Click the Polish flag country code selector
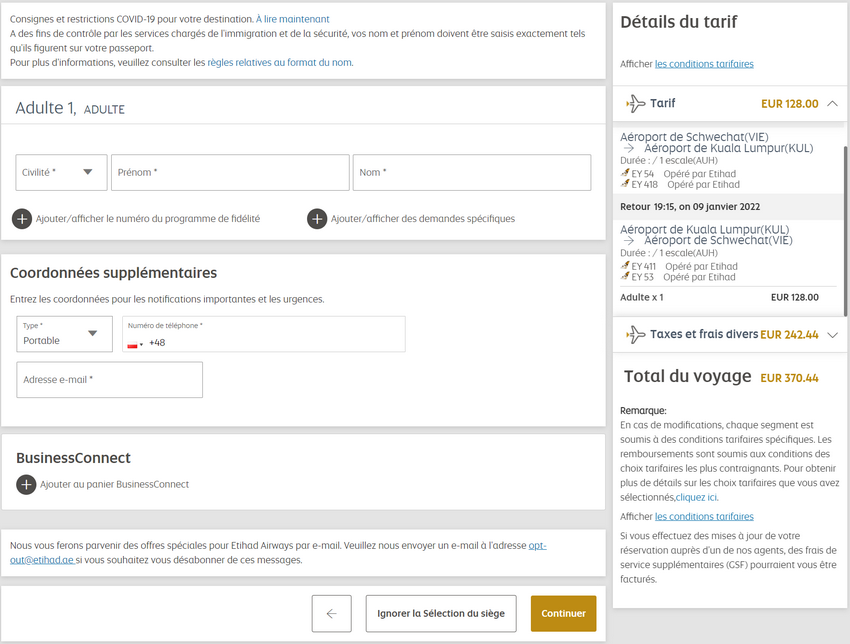Screen dimensions: 850x644 click(135, 344)
